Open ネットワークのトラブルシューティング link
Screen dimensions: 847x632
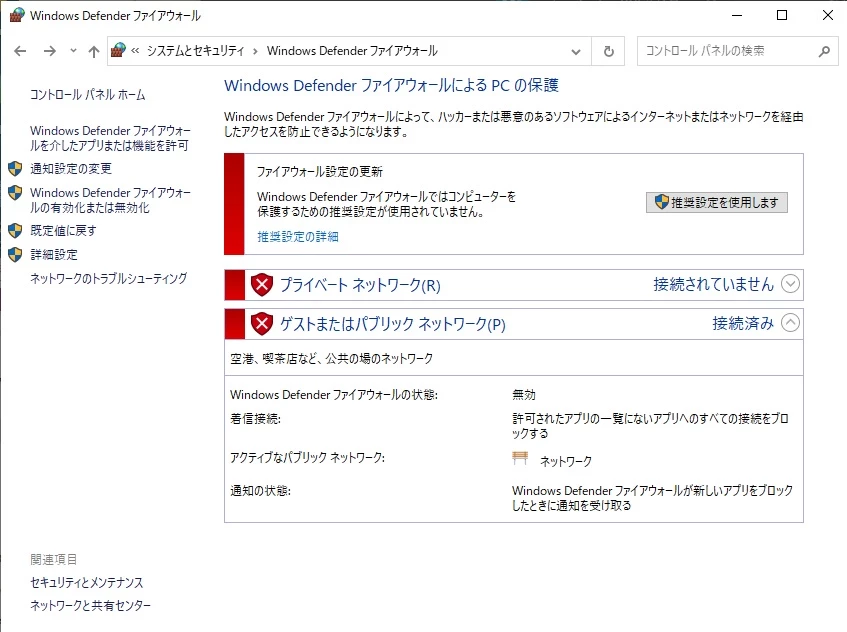coord(109,278)
